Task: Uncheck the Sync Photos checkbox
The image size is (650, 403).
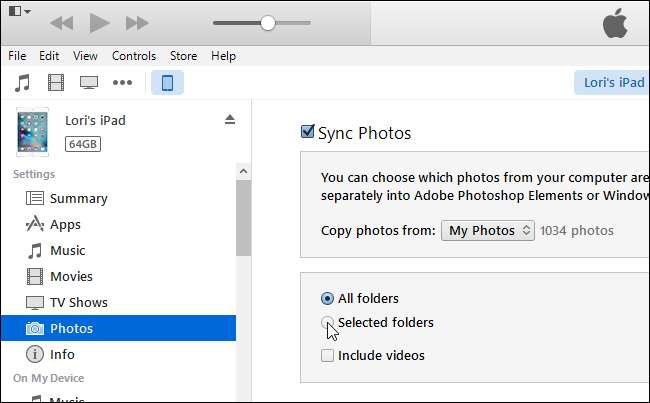Action: tap(308, 132)
